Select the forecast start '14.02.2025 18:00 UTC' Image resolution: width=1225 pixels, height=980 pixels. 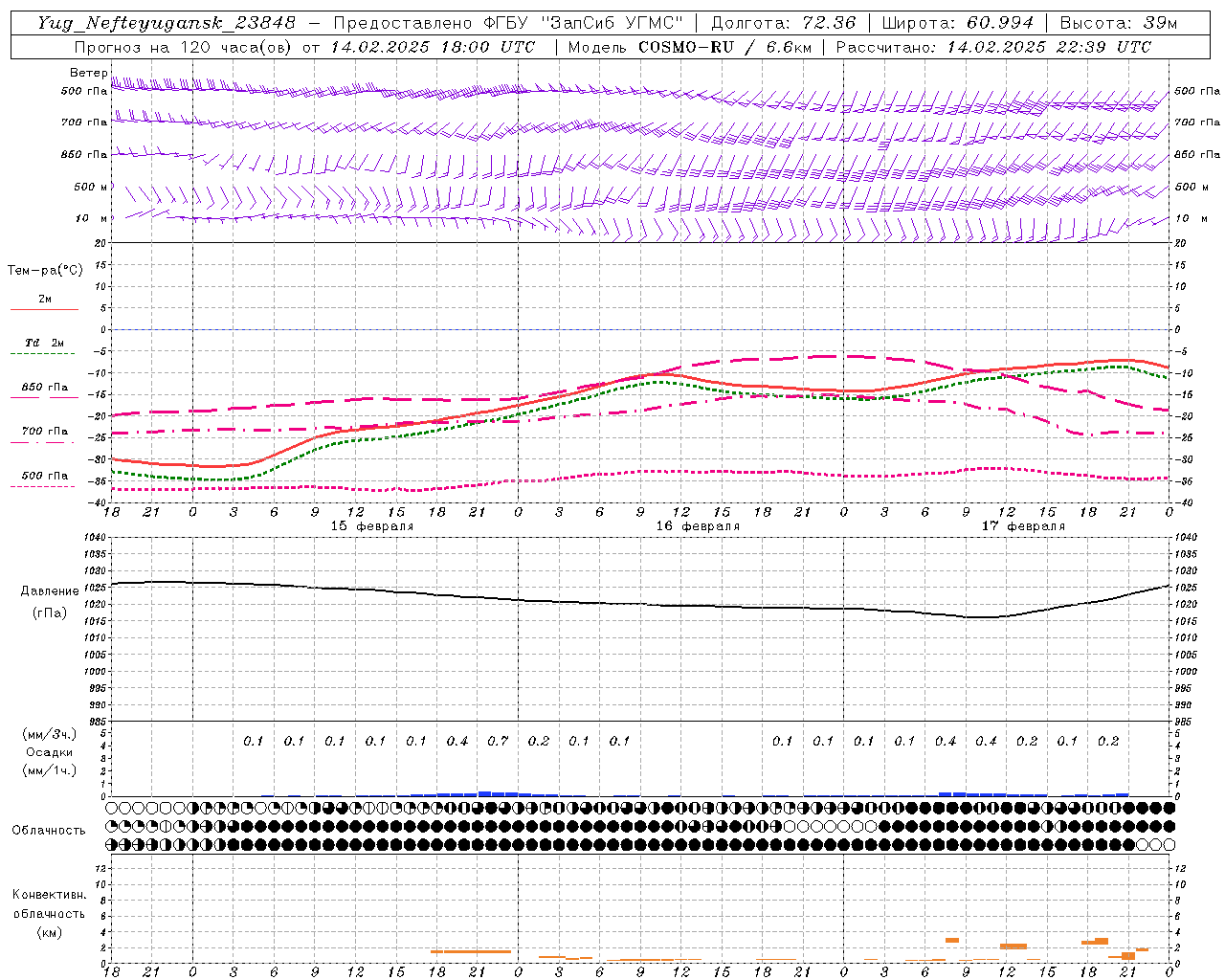433,47
